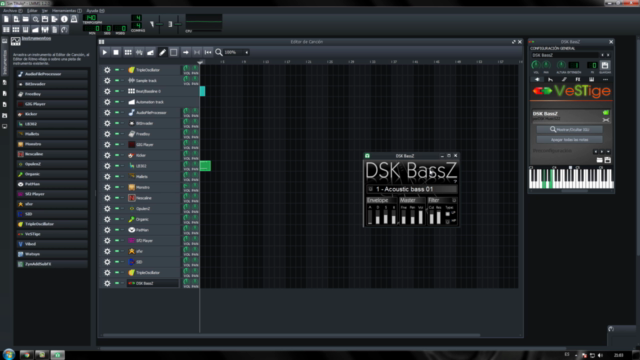Click Mostrar/Ocultar IGU button
640x360 pixels.
[x=569, y=129]
